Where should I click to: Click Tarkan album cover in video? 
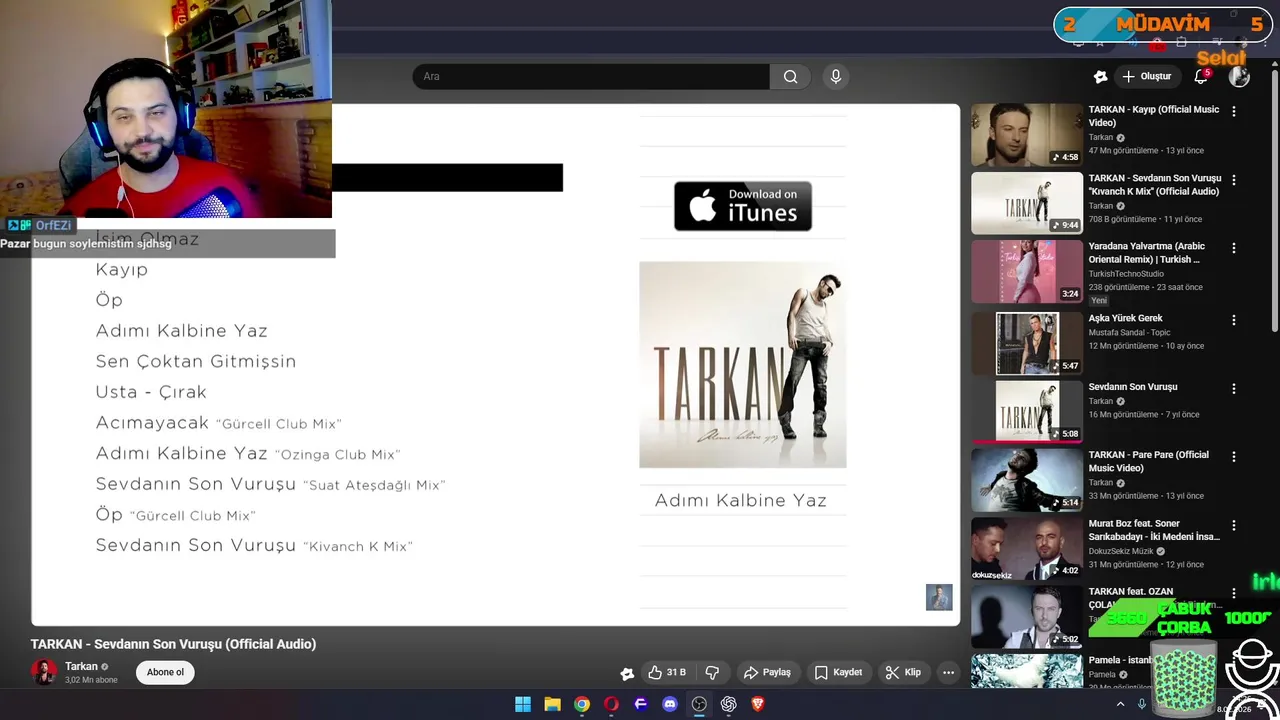click(743, 365)
